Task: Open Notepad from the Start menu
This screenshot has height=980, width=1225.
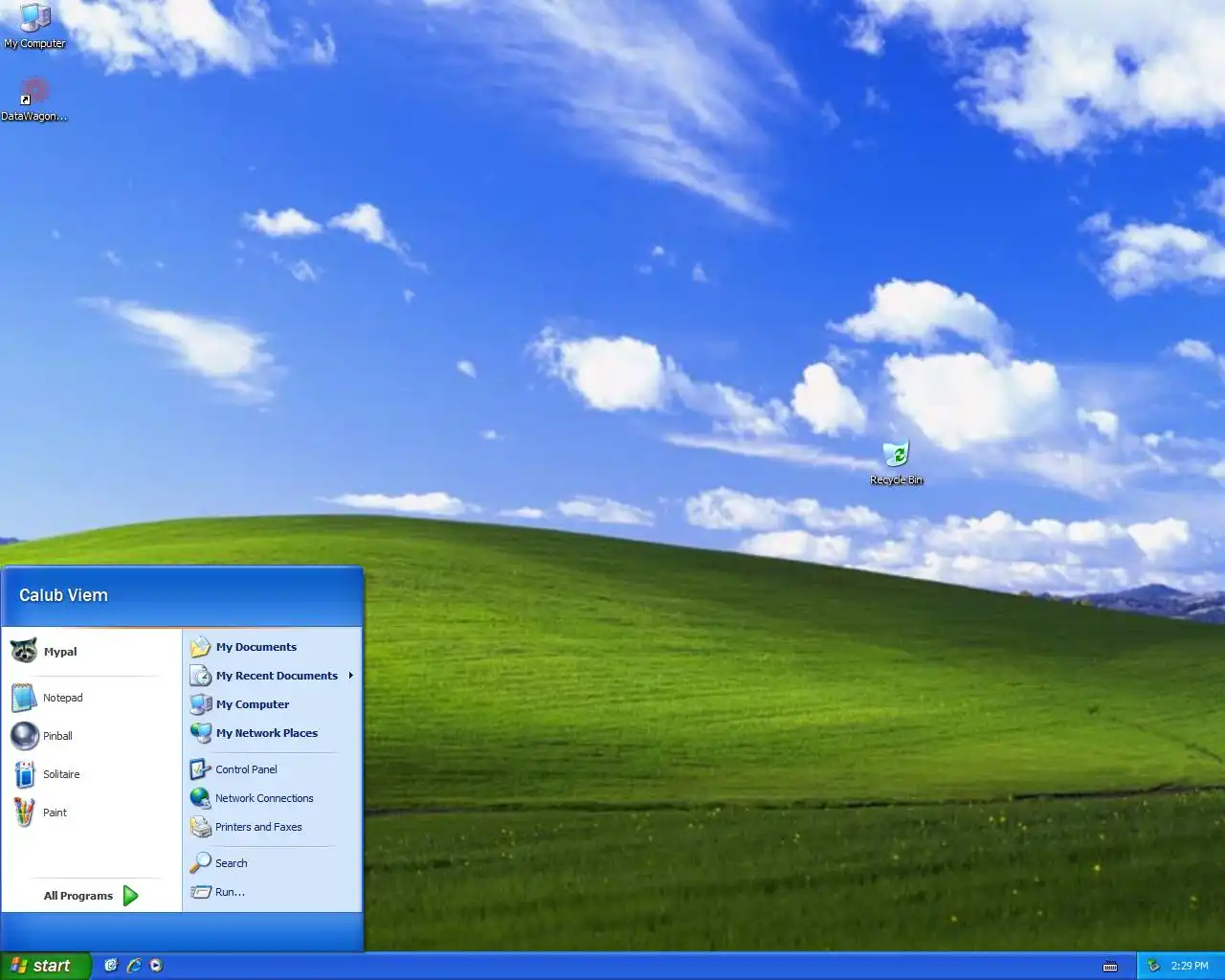Action: click(x=92, y=698)
